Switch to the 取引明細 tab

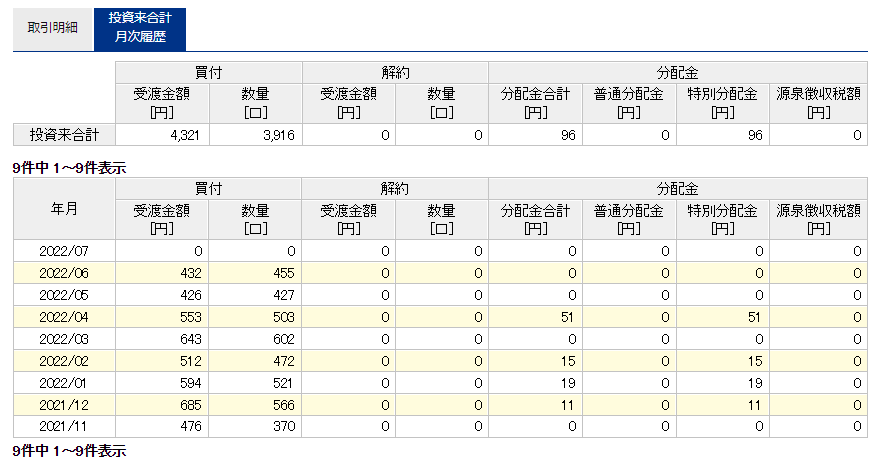tap(53, 30)
